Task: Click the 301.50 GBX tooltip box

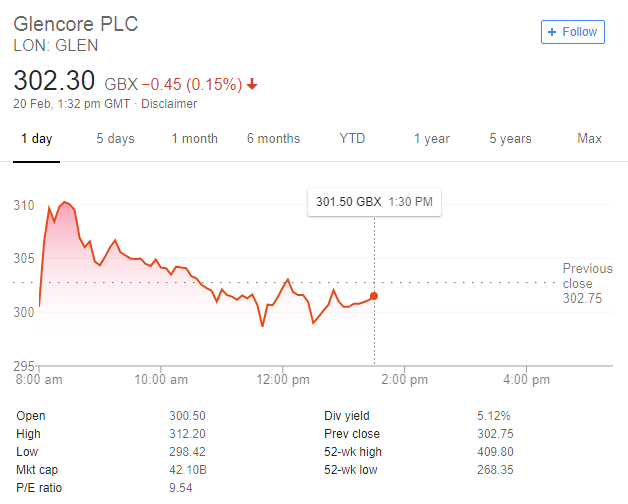Action: click(x=374, y=202)
